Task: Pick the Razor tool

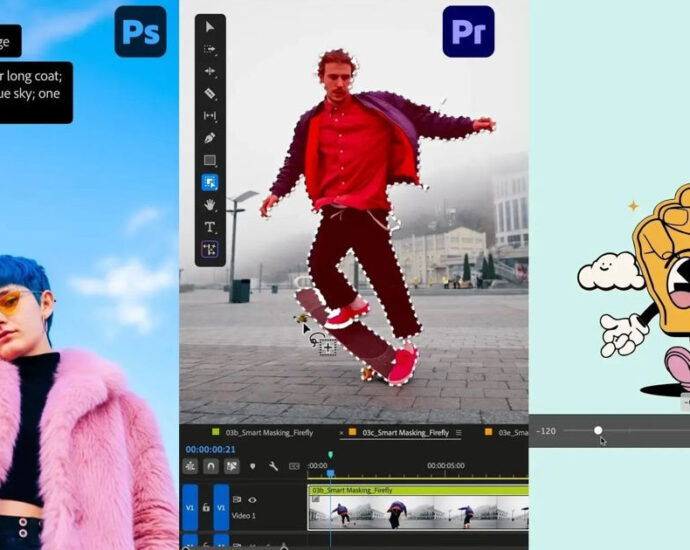Action: coord(210,94)
